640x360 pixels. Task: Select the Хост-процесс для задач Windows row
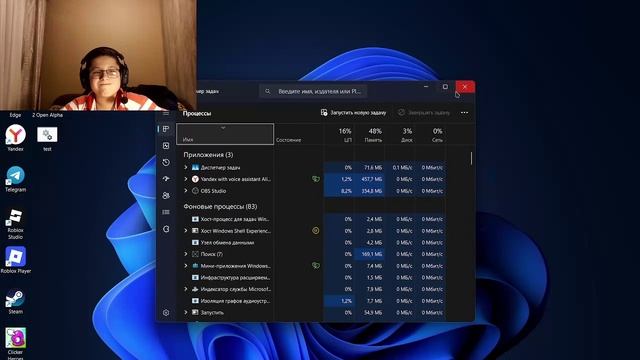[x=311, y=219]
